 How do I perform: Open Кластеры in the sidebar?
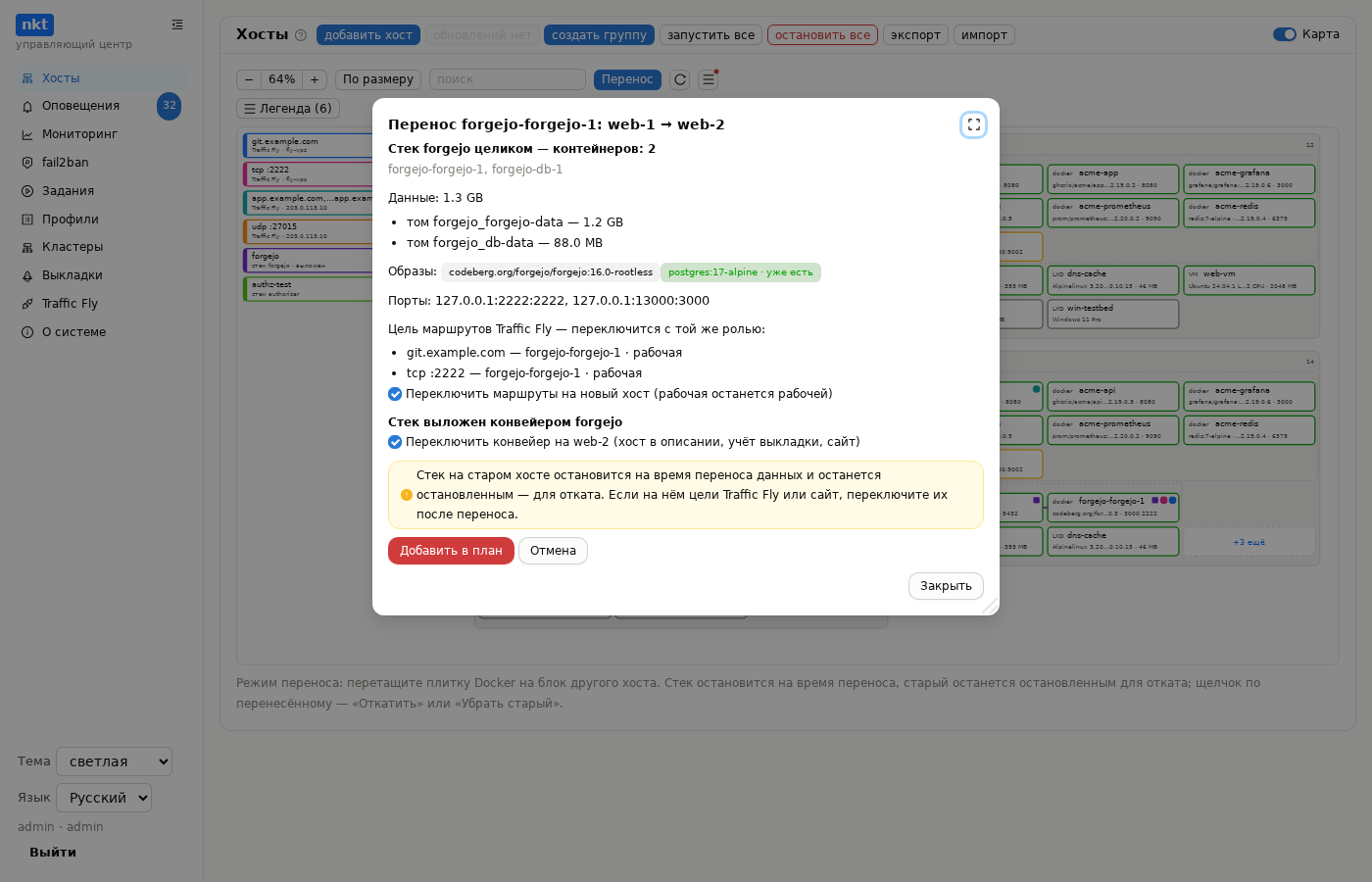tap(100, 247)
